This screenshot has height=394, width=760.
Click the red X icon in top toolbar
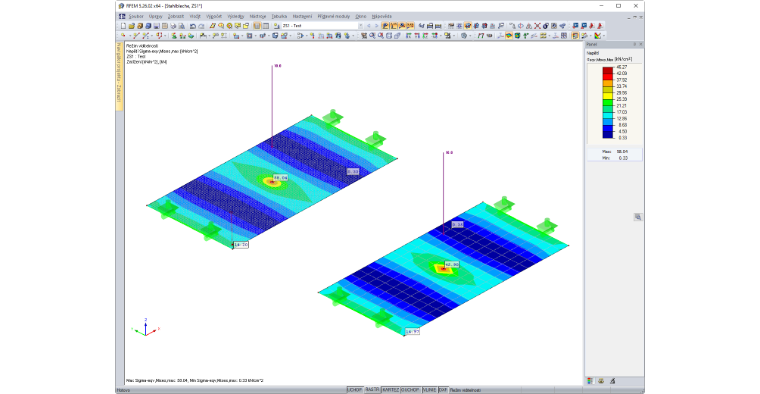(x=537, y=26)
